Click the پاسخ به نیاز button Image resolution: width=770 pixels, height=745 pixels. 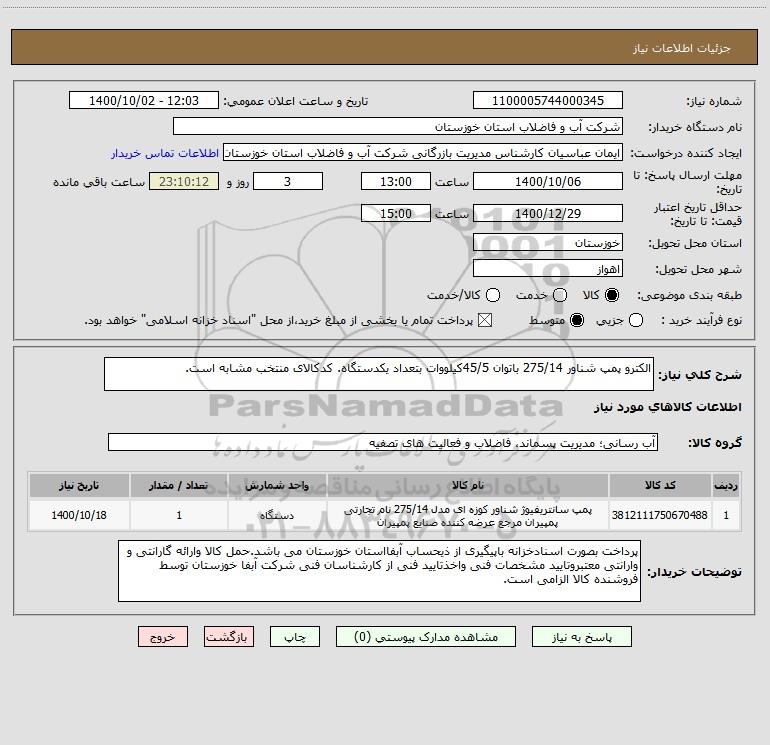(x=582, y=637)
